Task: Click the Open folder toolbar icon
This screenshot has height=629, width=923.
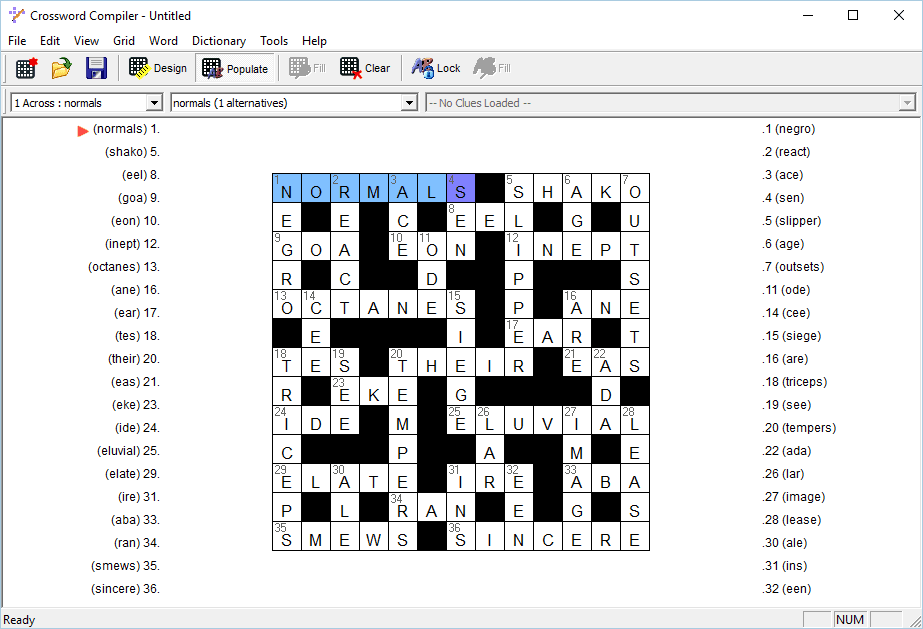Action: click(x=61, y=68)
